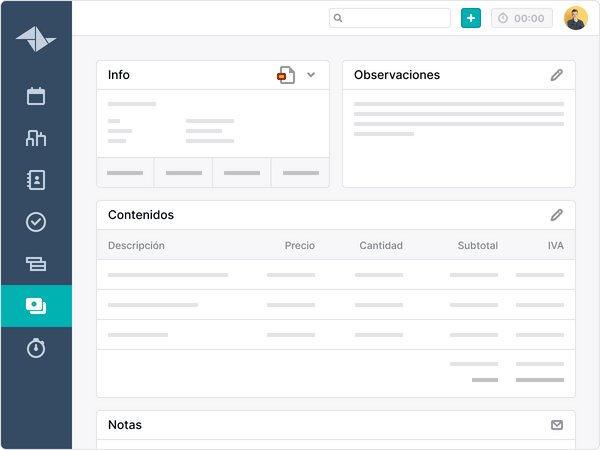The width and height of the screenshot is (600, 450).
Task: Open the buildings section in sidebar
Action: pos(36,138)
